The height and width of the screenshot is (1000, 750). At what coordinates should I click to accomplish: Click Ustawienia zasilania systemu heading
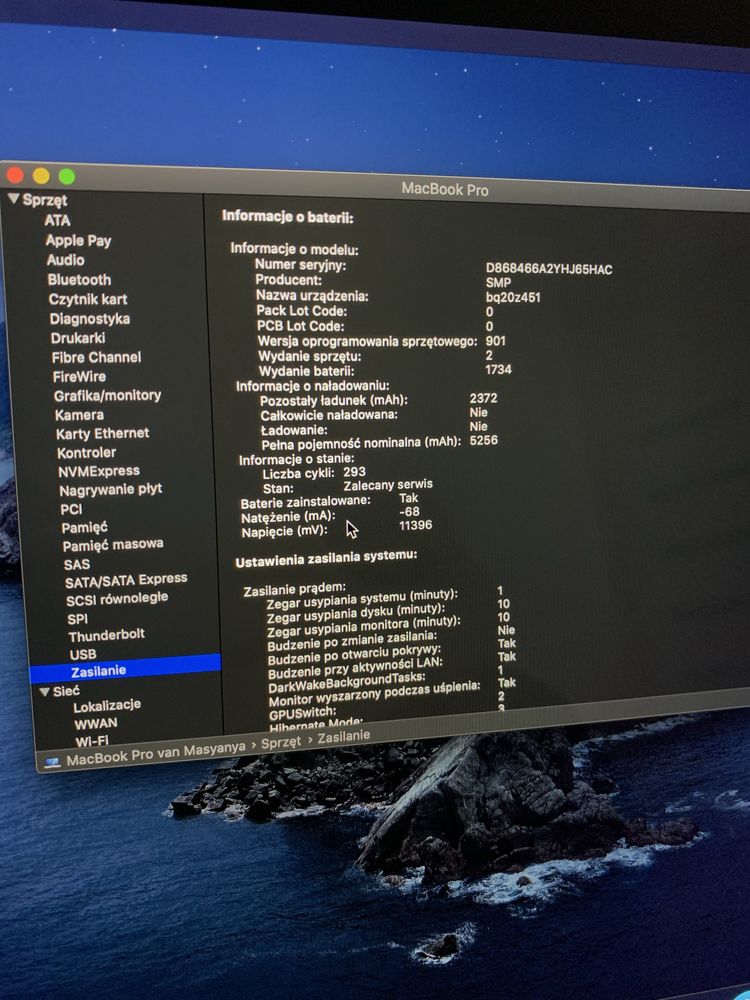coord(326,559)
